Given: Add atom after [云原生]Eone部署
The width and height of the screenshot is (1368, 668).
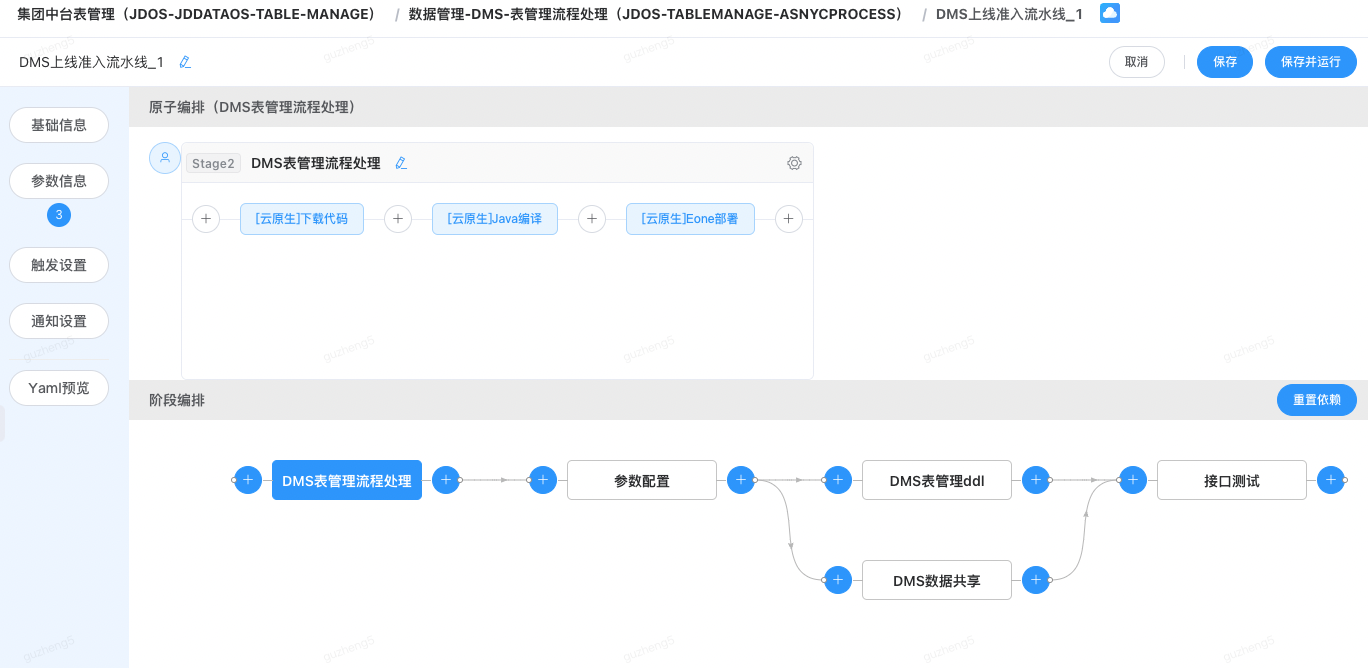Looking at the screenshot, I should point(789,219).
